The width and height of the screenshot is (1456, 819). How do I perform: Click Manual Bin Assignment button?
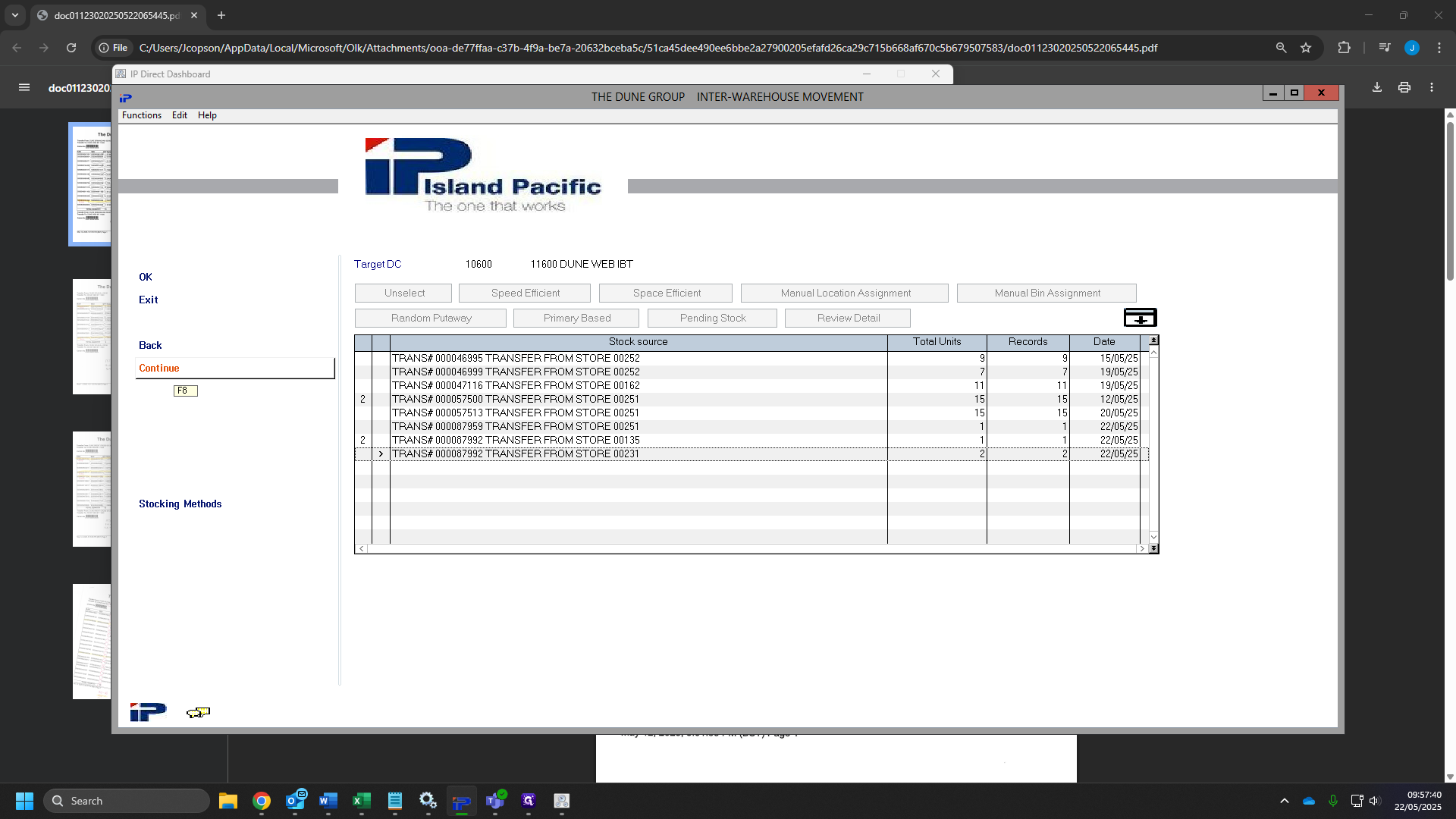point(1046,293)
